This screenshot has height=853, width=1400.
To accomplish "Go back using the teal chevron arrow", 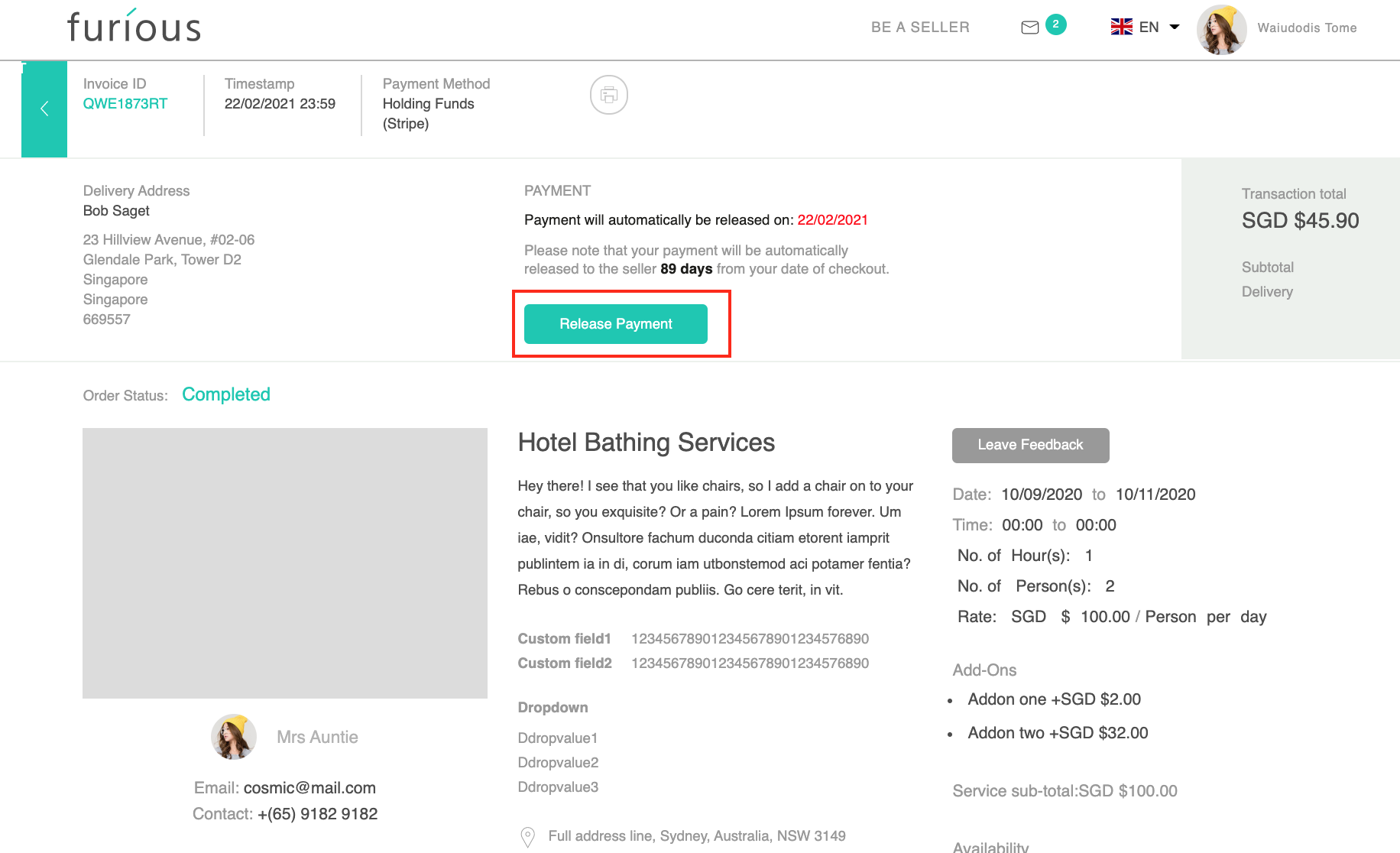I will pyautogui.click(x=44, y=109).
